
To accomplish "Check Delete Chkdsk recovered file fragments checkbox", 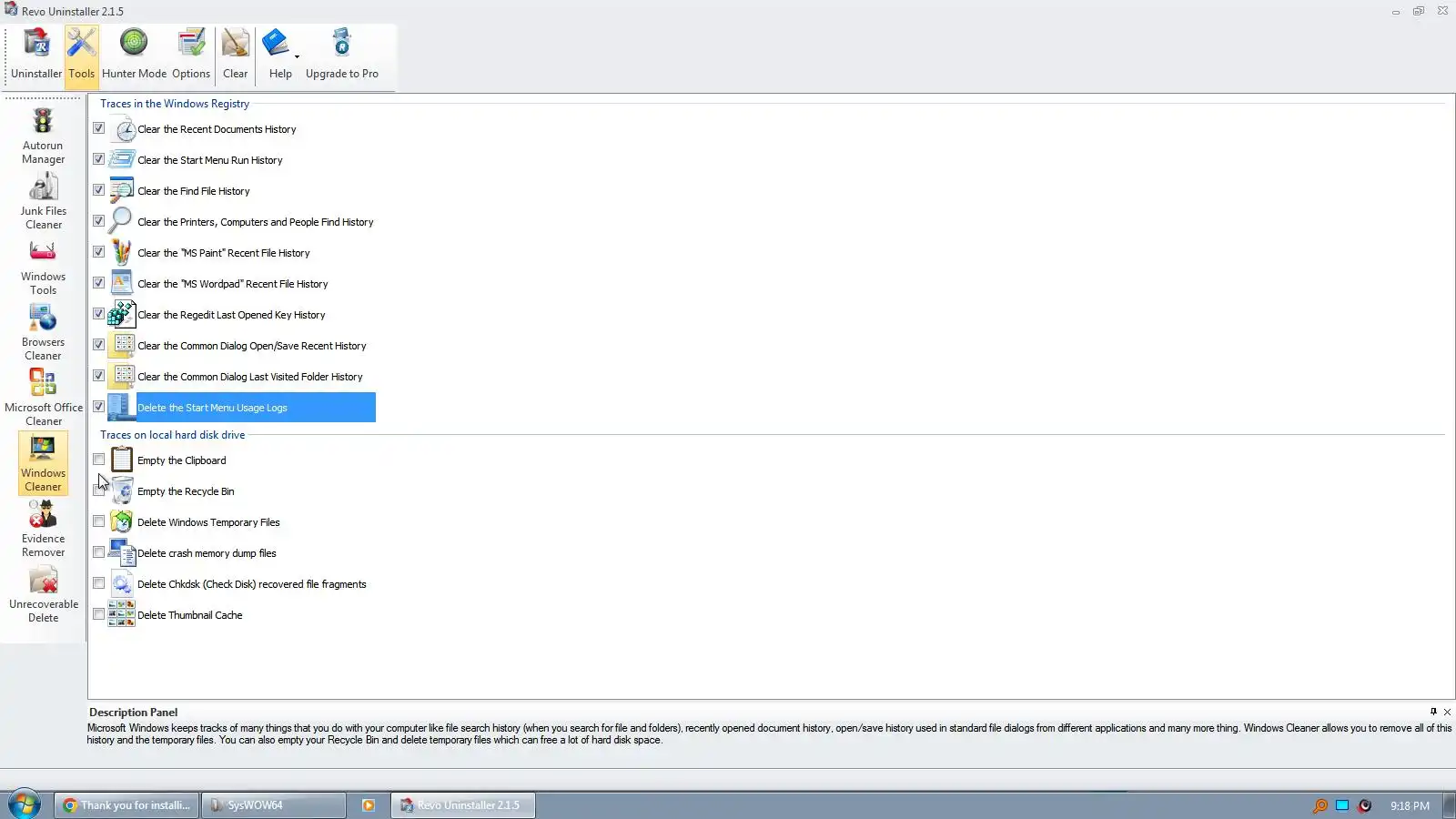I will [x=98, y=583].
